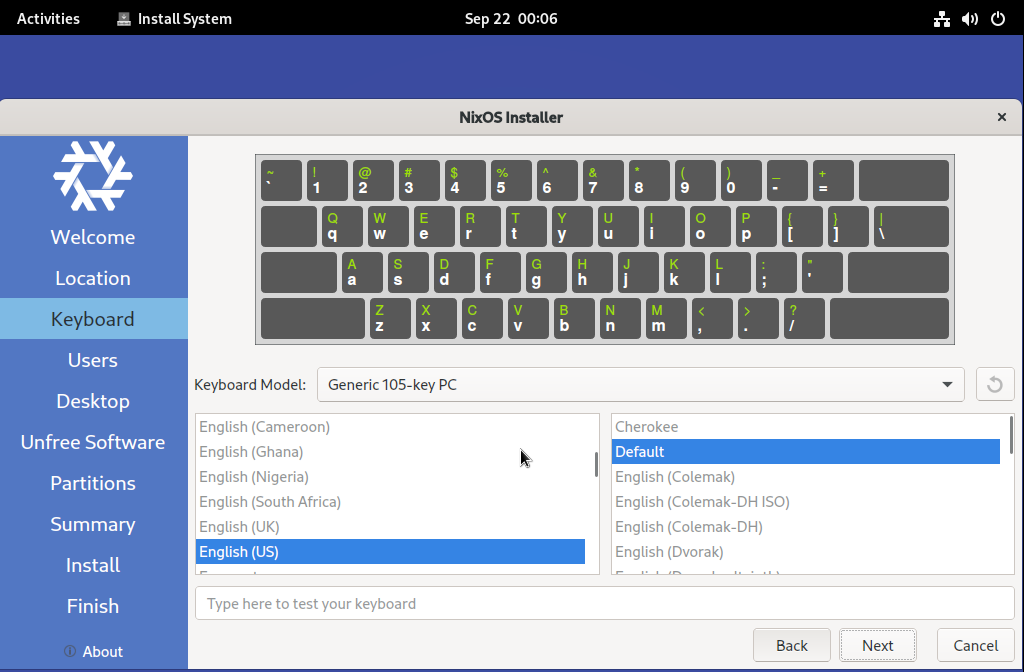Close the NixOS Installer window

tap(1001, 117)
